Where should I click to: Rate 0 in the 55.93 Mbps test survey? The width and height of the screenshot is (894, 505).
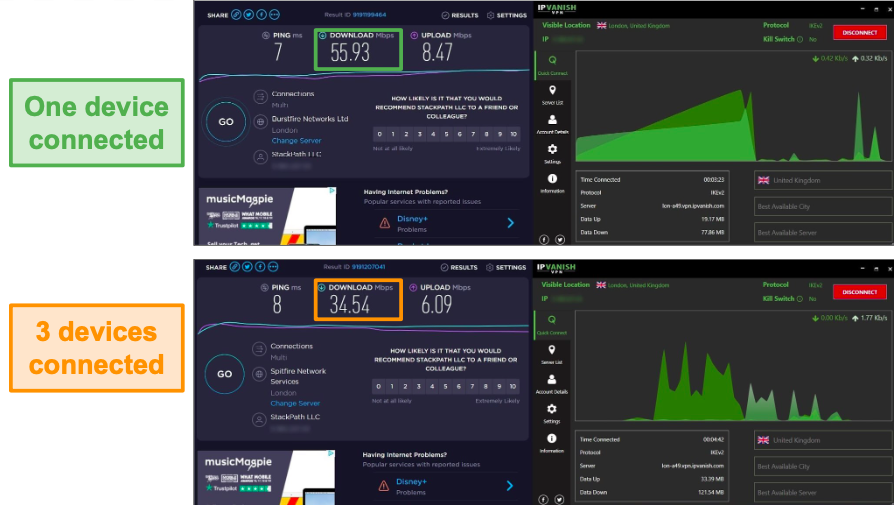tap(380, 134)
